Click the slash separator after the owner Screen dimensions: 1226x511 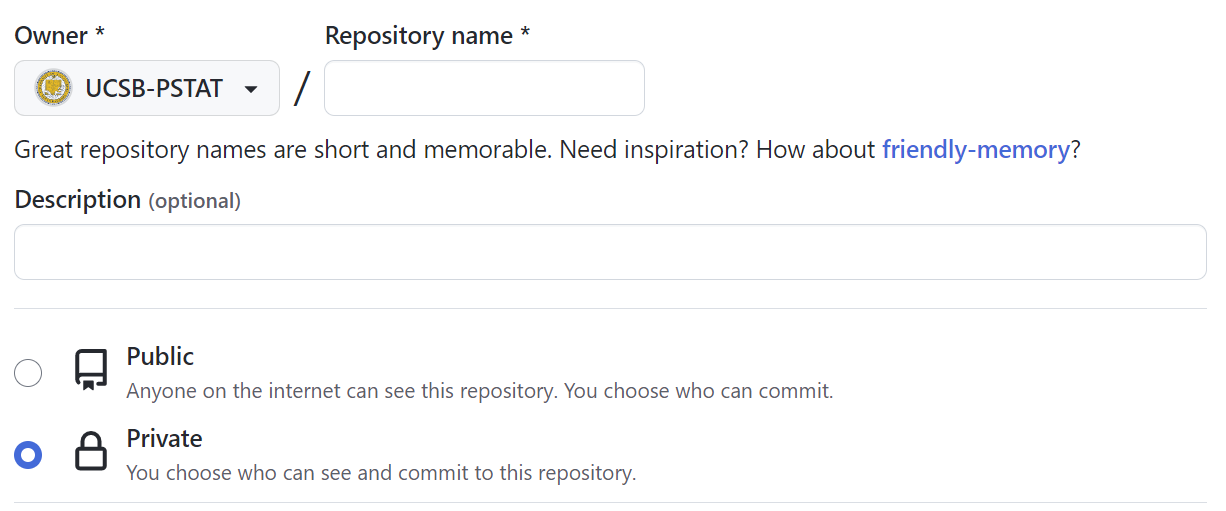302,89
